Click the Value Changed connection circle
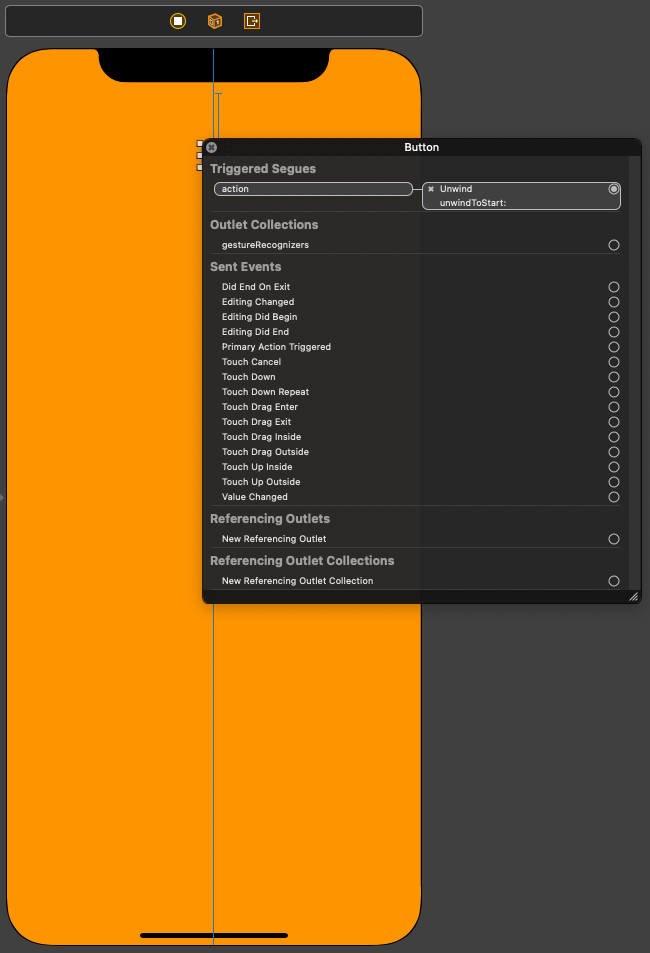This screenshot has height=953, width=650. [614, 497]
